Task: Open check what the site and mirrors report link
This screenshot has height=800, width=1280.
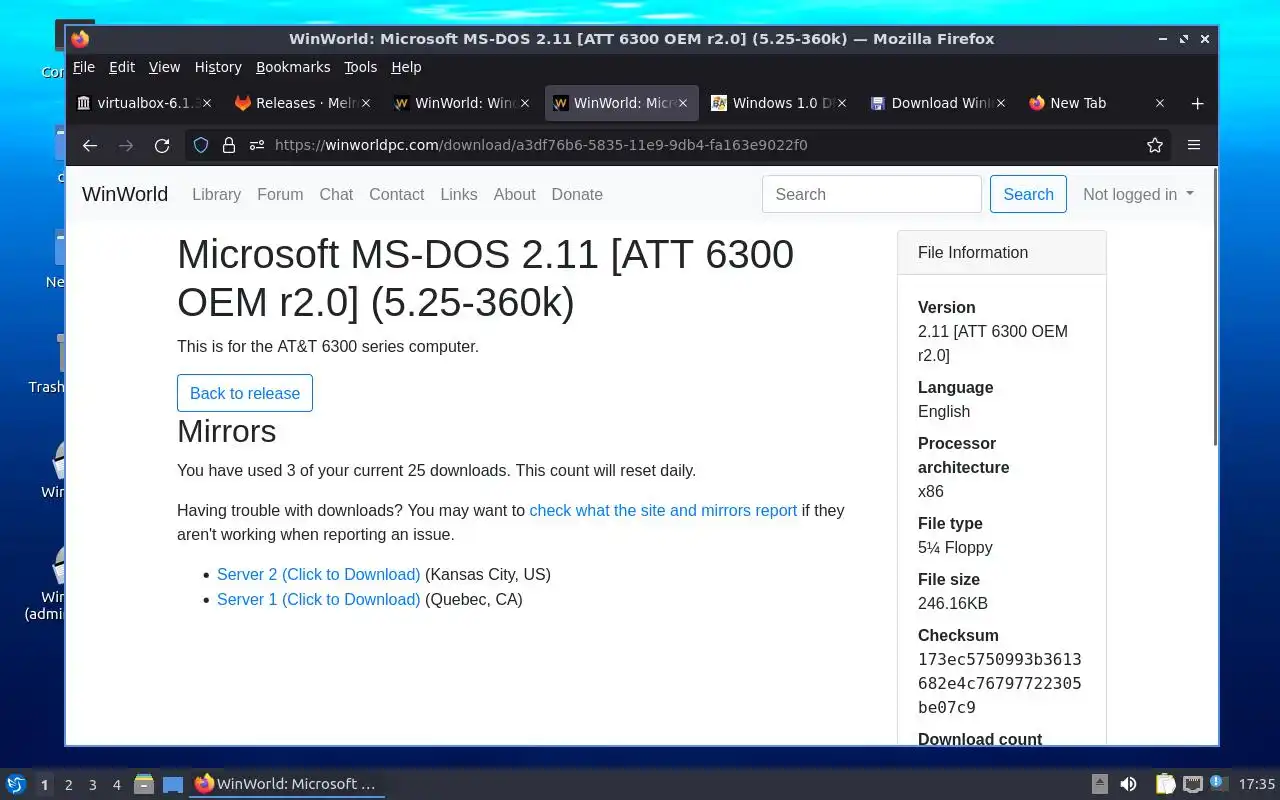Action: pos(663,510)
